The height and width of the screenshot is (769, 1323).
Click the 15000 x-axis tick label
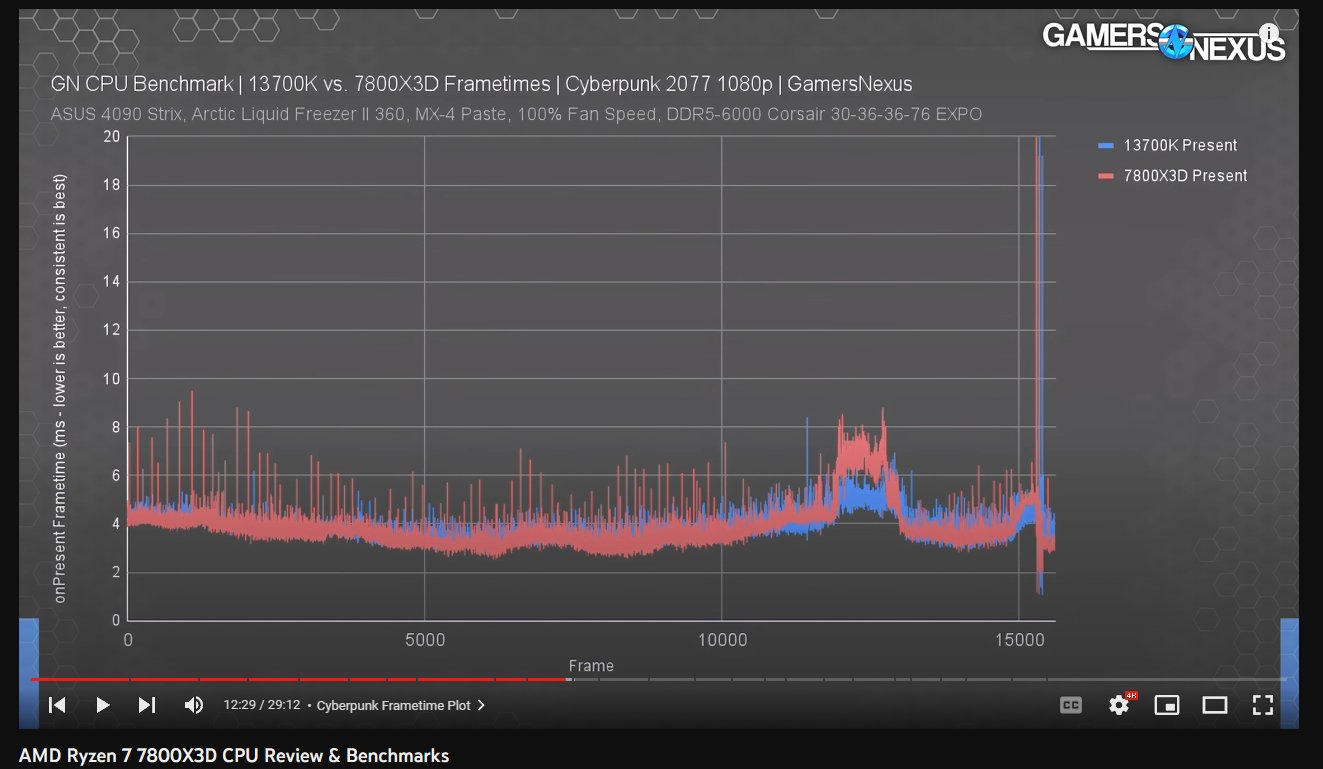(1018, 640)
